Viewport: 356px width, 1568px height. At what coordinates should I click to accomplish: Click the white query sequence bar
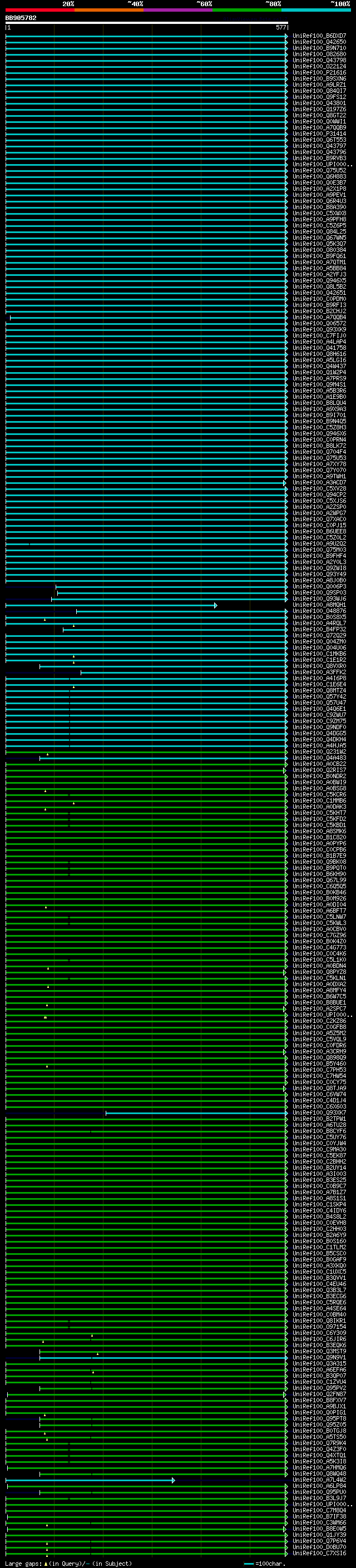pyautogui.click(x=147, y=23)
